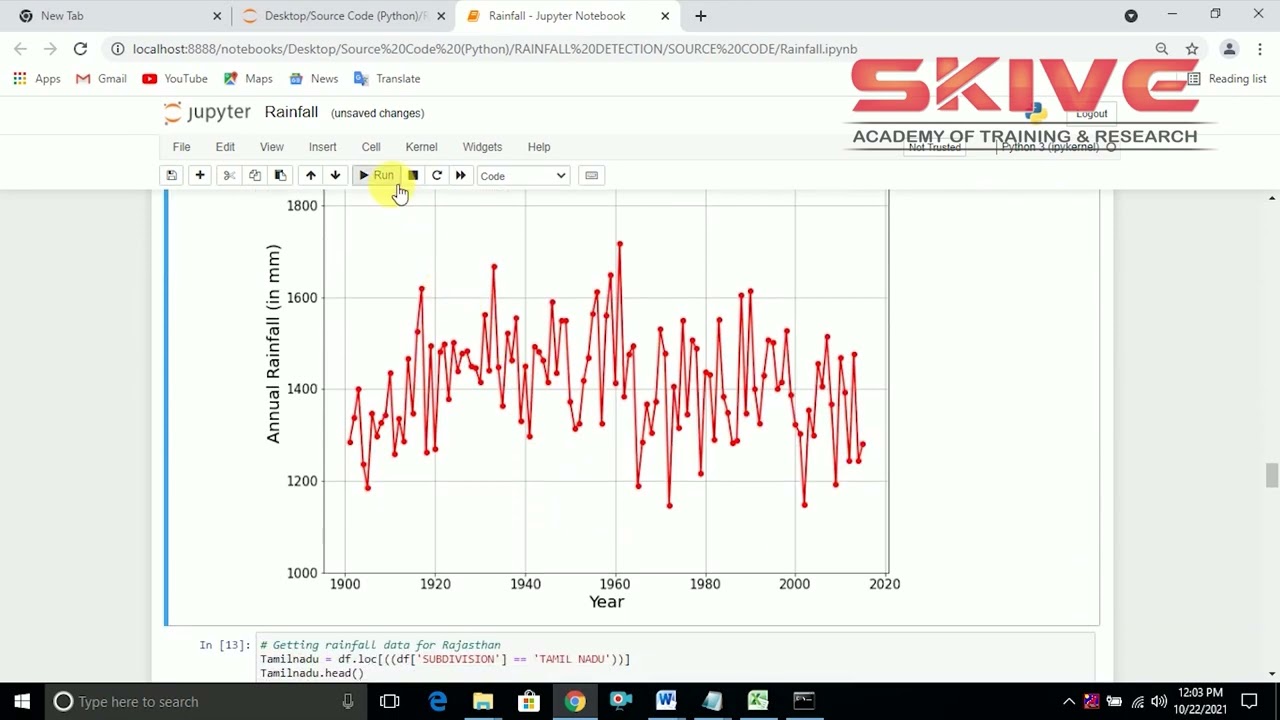Cut selected cells with scissors icon
This screenshot has width=1280, height=720.
point(229,176)
